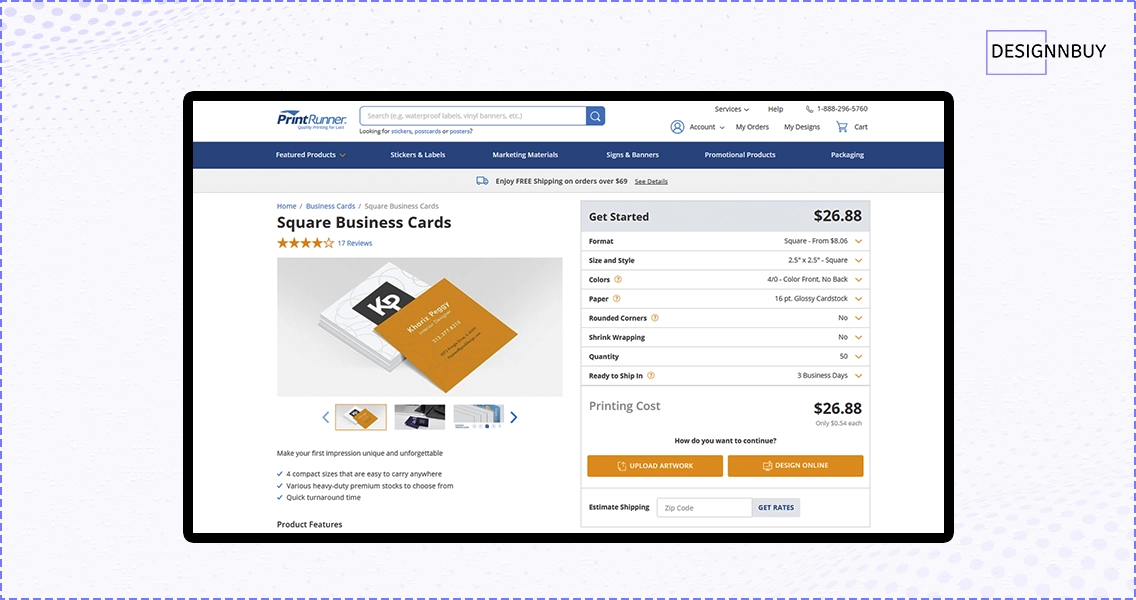Image resolution: width=1136 pixels, height=600 pixels.
Task: Click the main product image
Action: click(x=419, y=327)
